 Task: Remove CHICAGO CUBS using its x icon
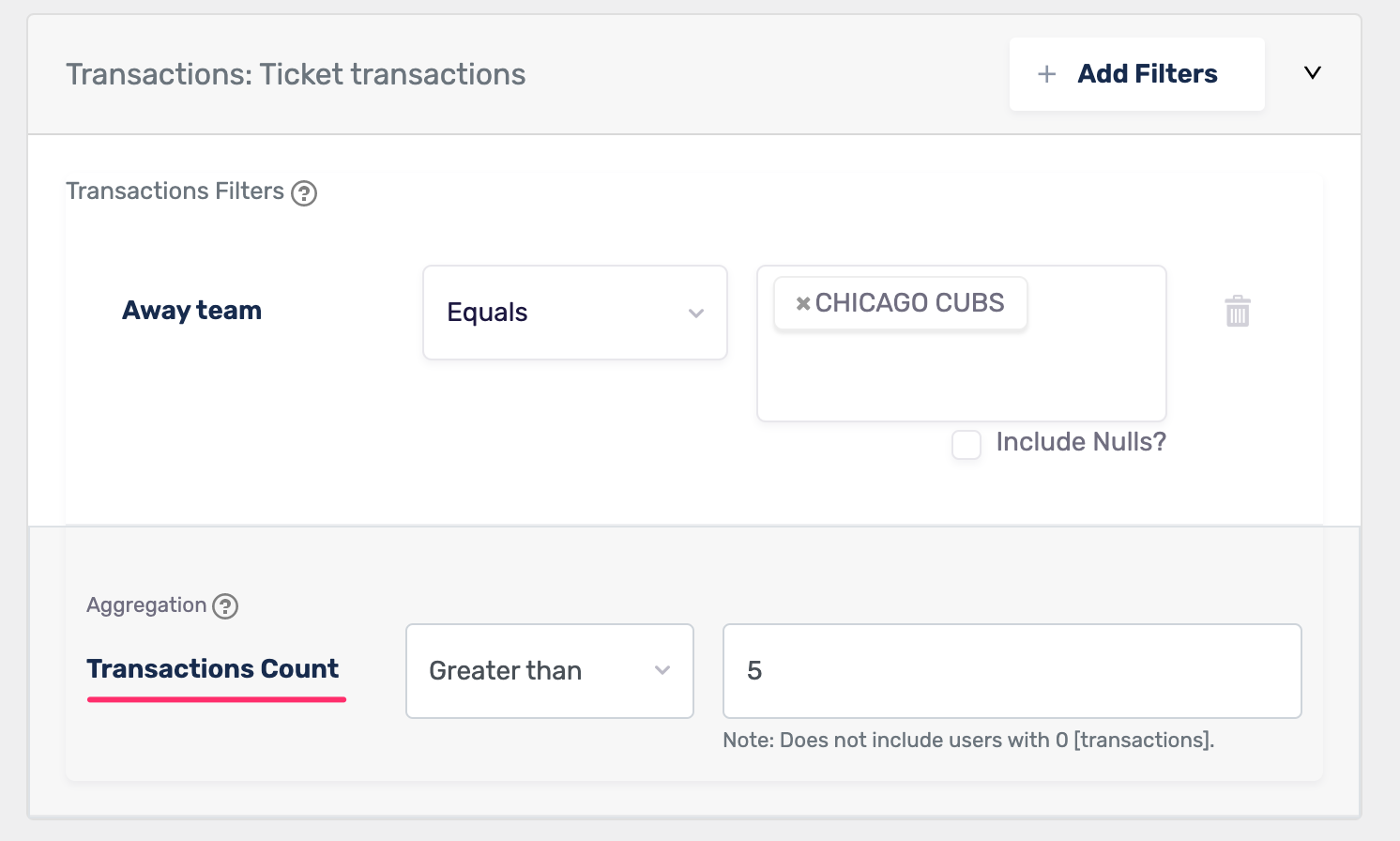(803, 303)
